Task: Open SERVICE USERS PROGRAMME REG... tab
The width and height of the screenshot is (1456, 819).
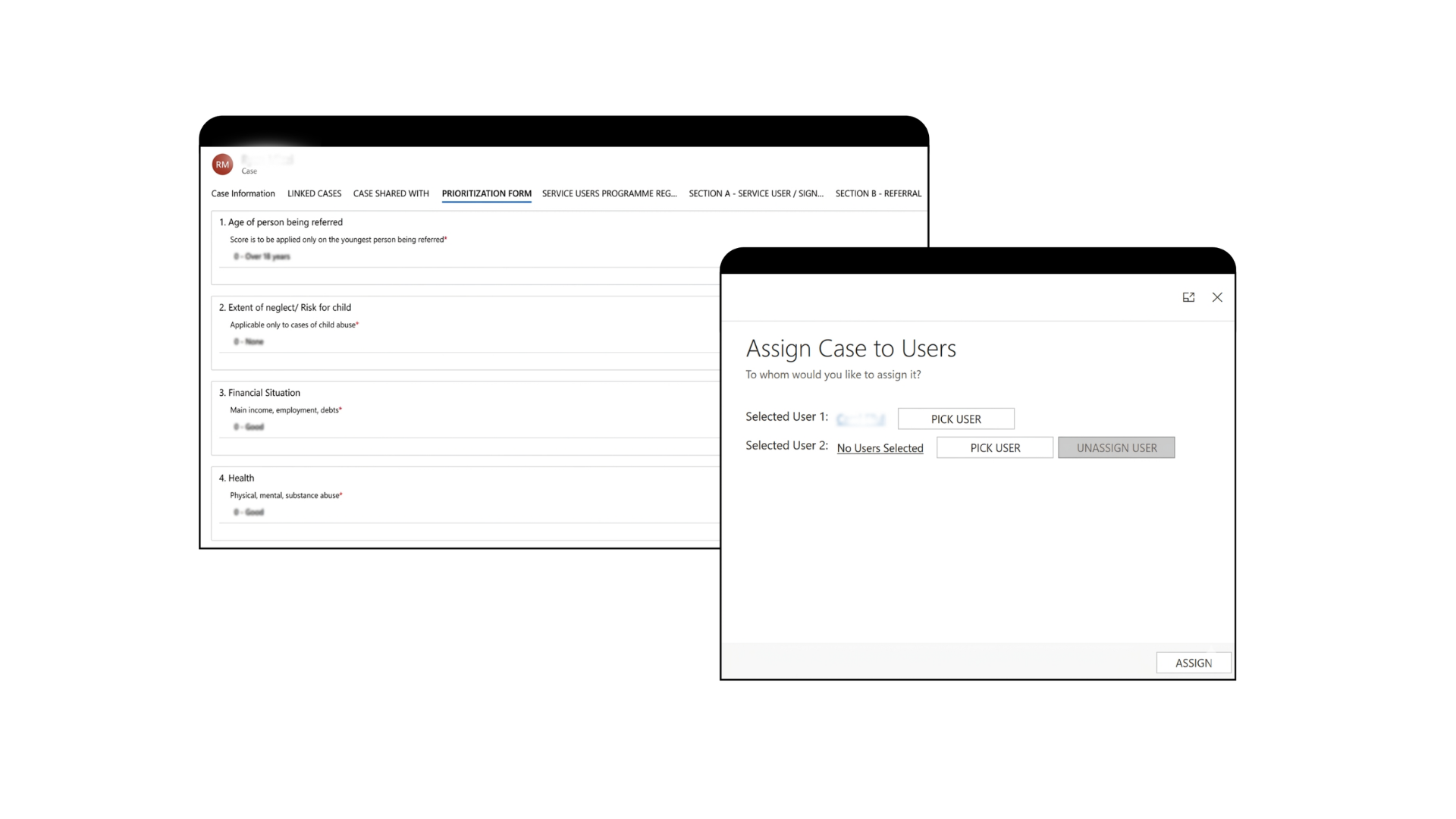Action: coord(609,193)
